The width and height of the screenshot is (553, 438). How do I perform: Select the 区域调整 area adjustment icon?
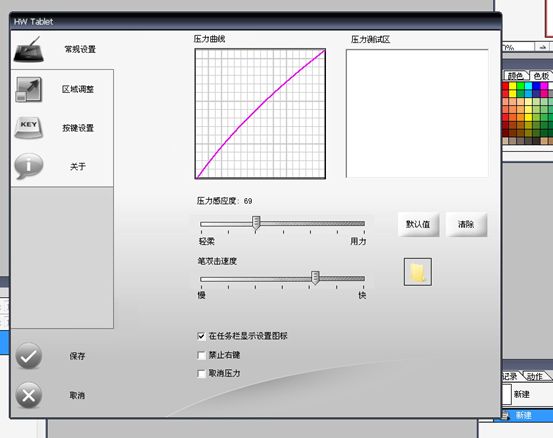point(29,90)
